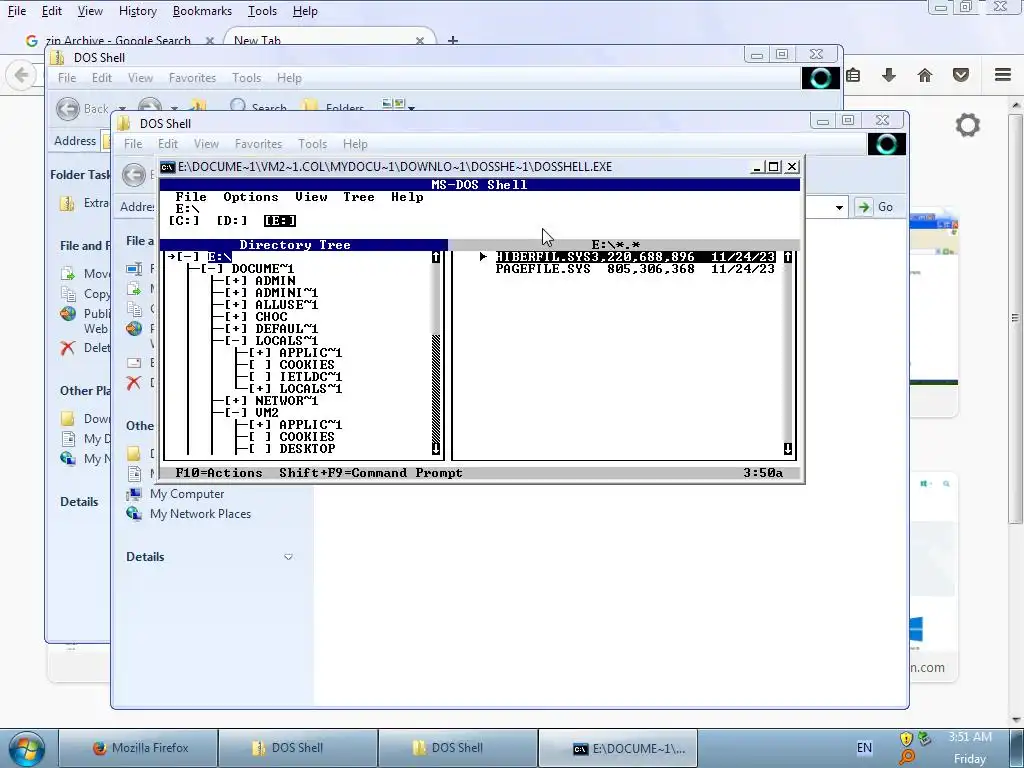This screenshot has height=768, width=1024.
Task: Collapse the DOCUME~1 directory node
Action: [212, 268]
